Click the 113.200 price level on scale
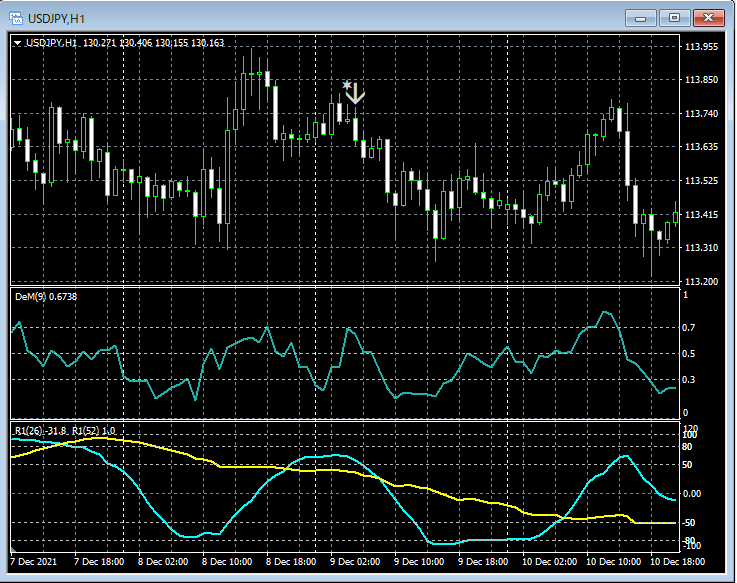The image size is (737, 583). [700, 282]
